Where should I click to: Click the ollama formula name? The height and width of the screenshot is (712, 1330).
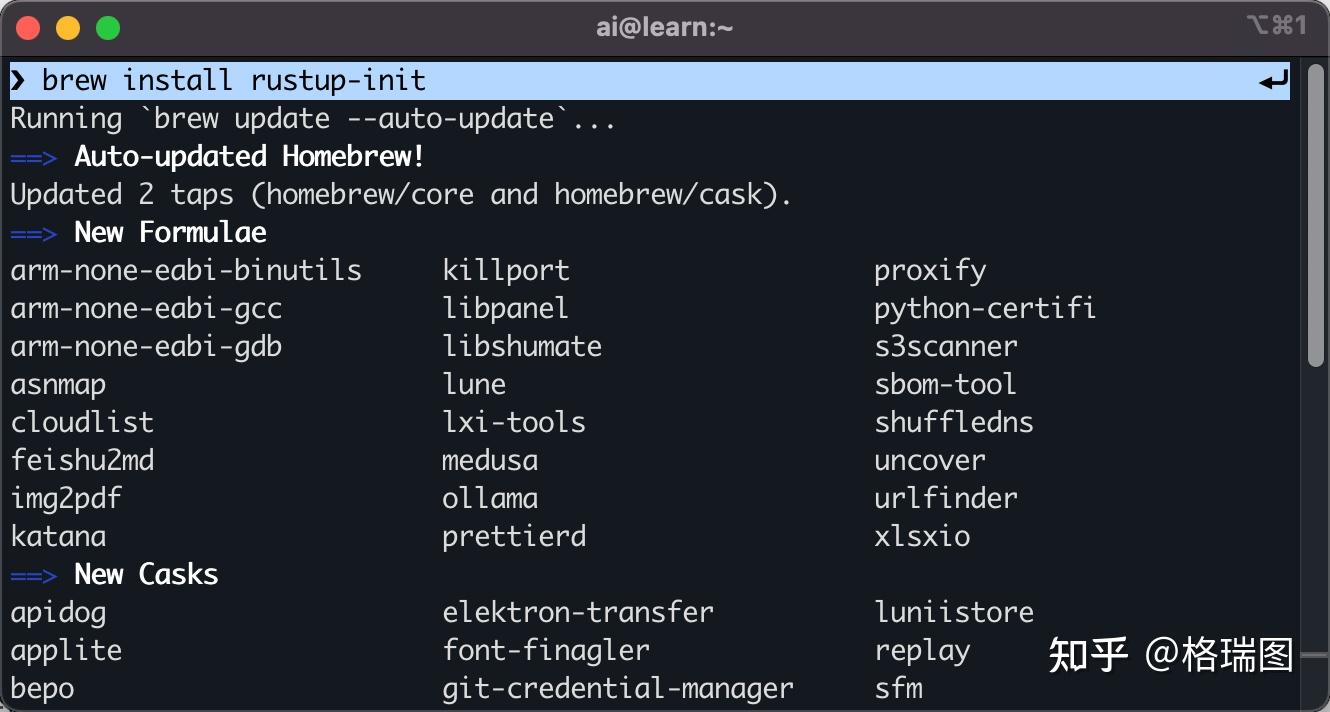click(490, 498)
